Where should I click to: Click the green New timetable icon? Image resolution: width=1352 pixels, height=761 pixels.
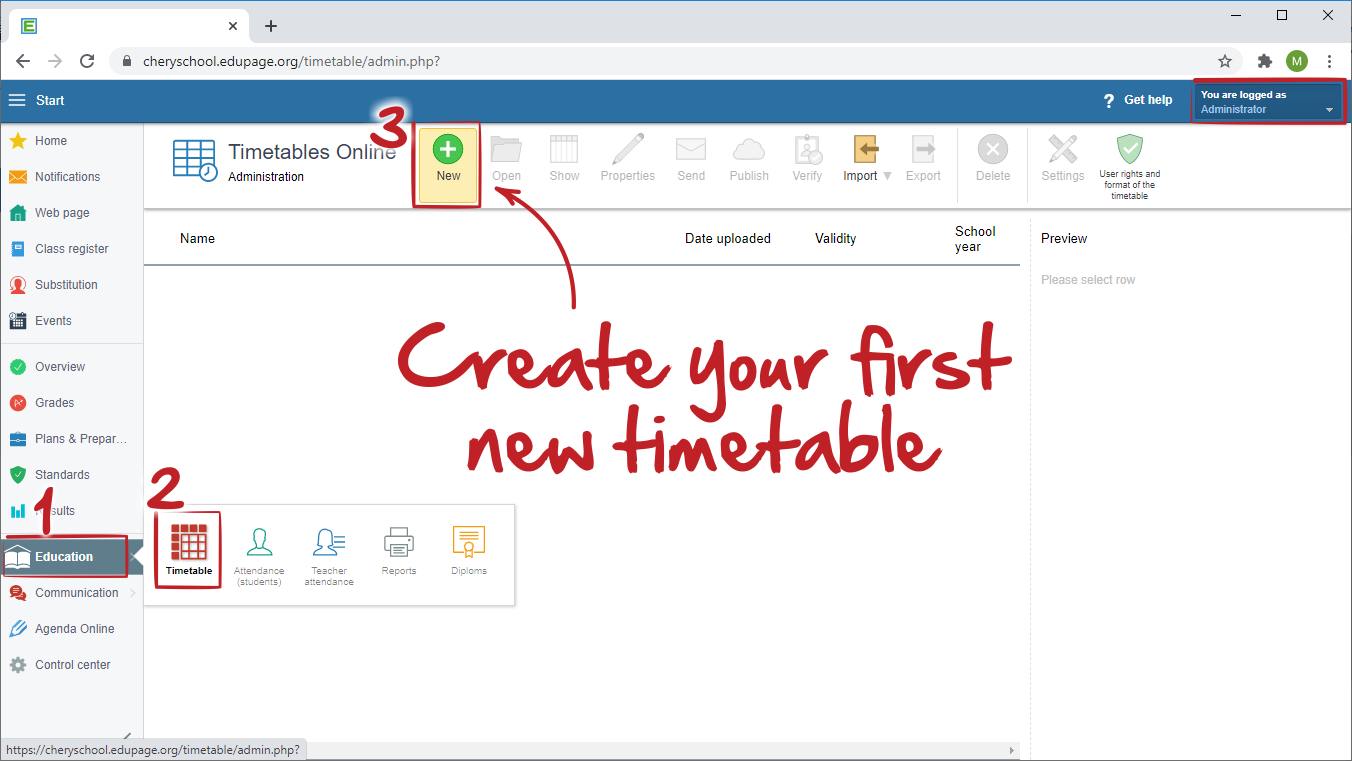pyautogui.click(x=447, y=150)
